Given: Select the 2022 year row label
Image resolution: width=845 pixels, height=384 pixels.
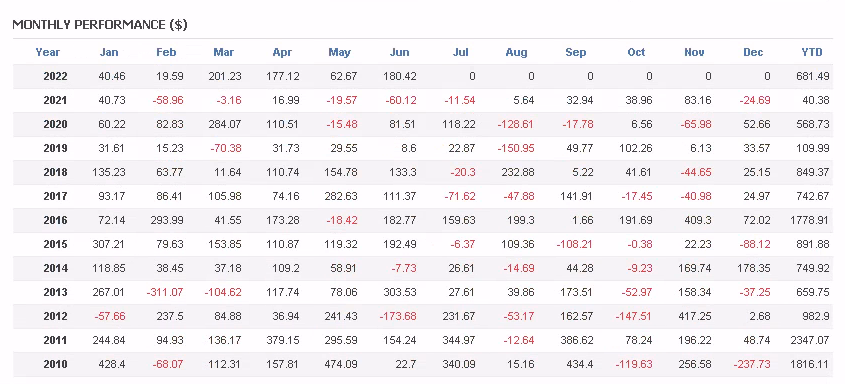Looking at the screenshot, I should click(x=56, y=76).
